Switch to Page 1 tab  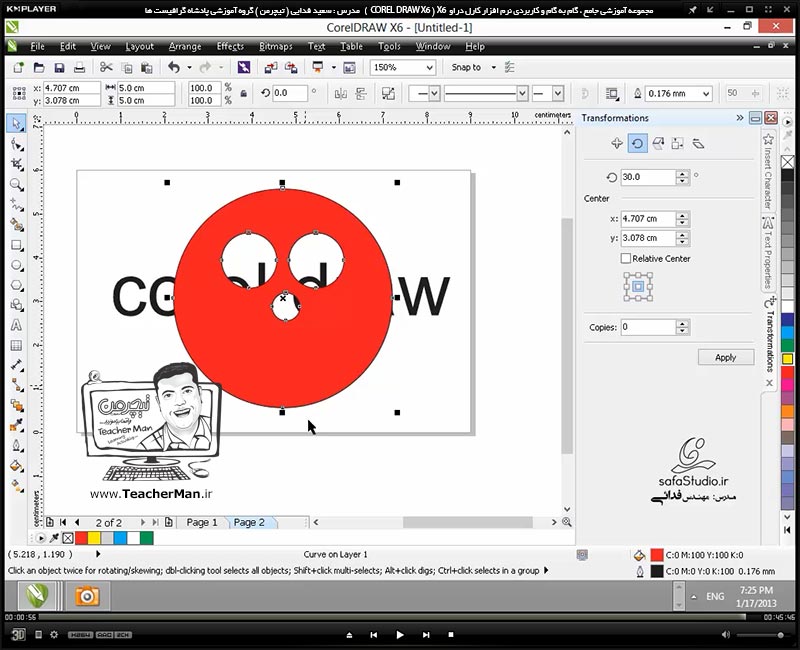point(202,522)
